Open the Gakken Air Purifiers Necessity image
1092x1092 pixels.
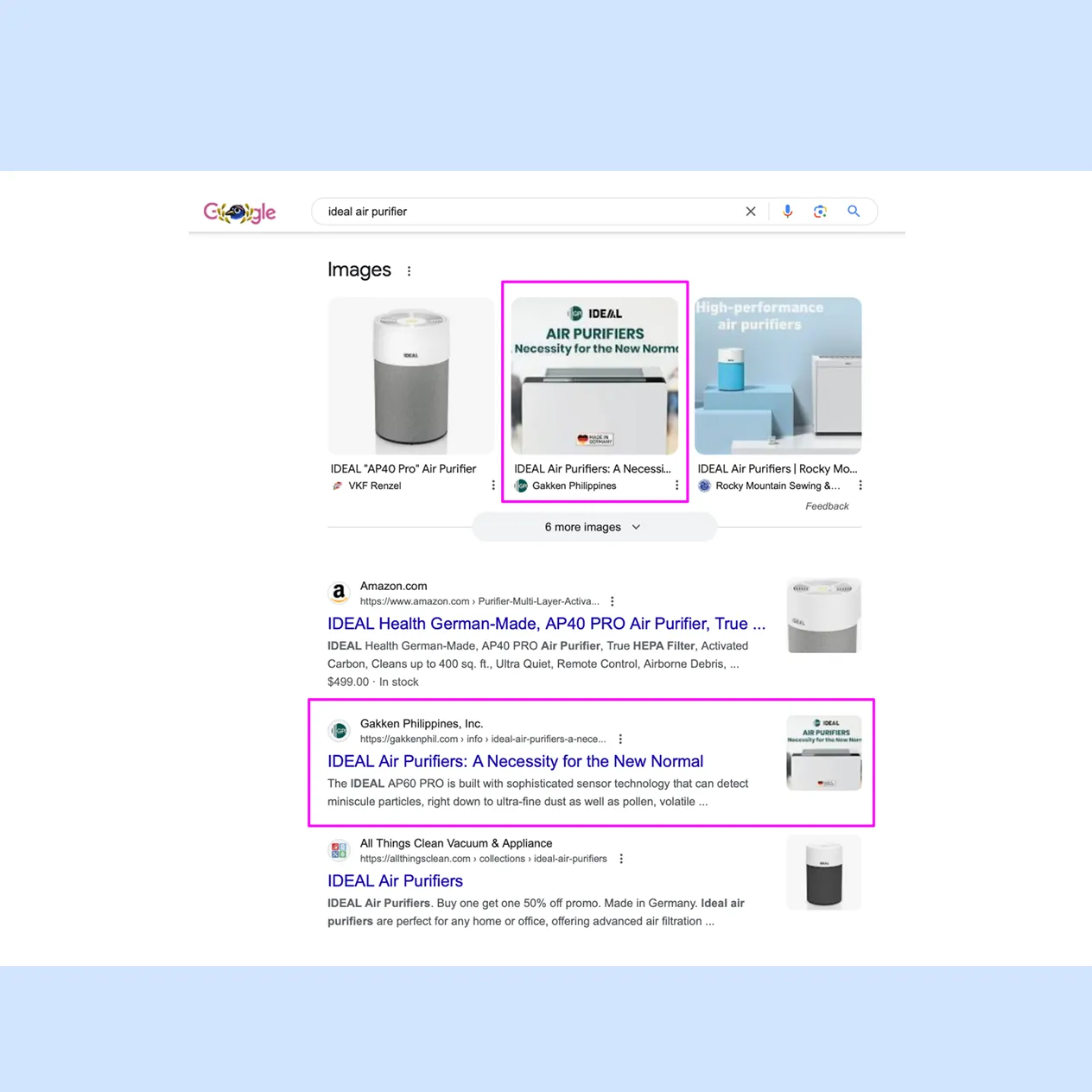pos(594,376)
